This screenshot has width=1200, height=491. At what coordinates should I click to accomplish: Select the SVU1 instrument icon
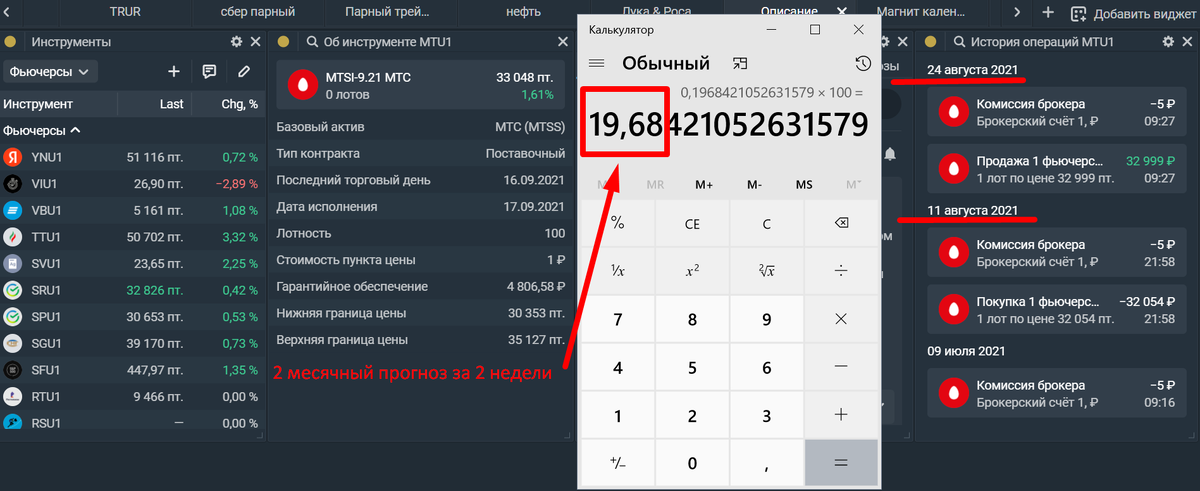coord(13,264)
